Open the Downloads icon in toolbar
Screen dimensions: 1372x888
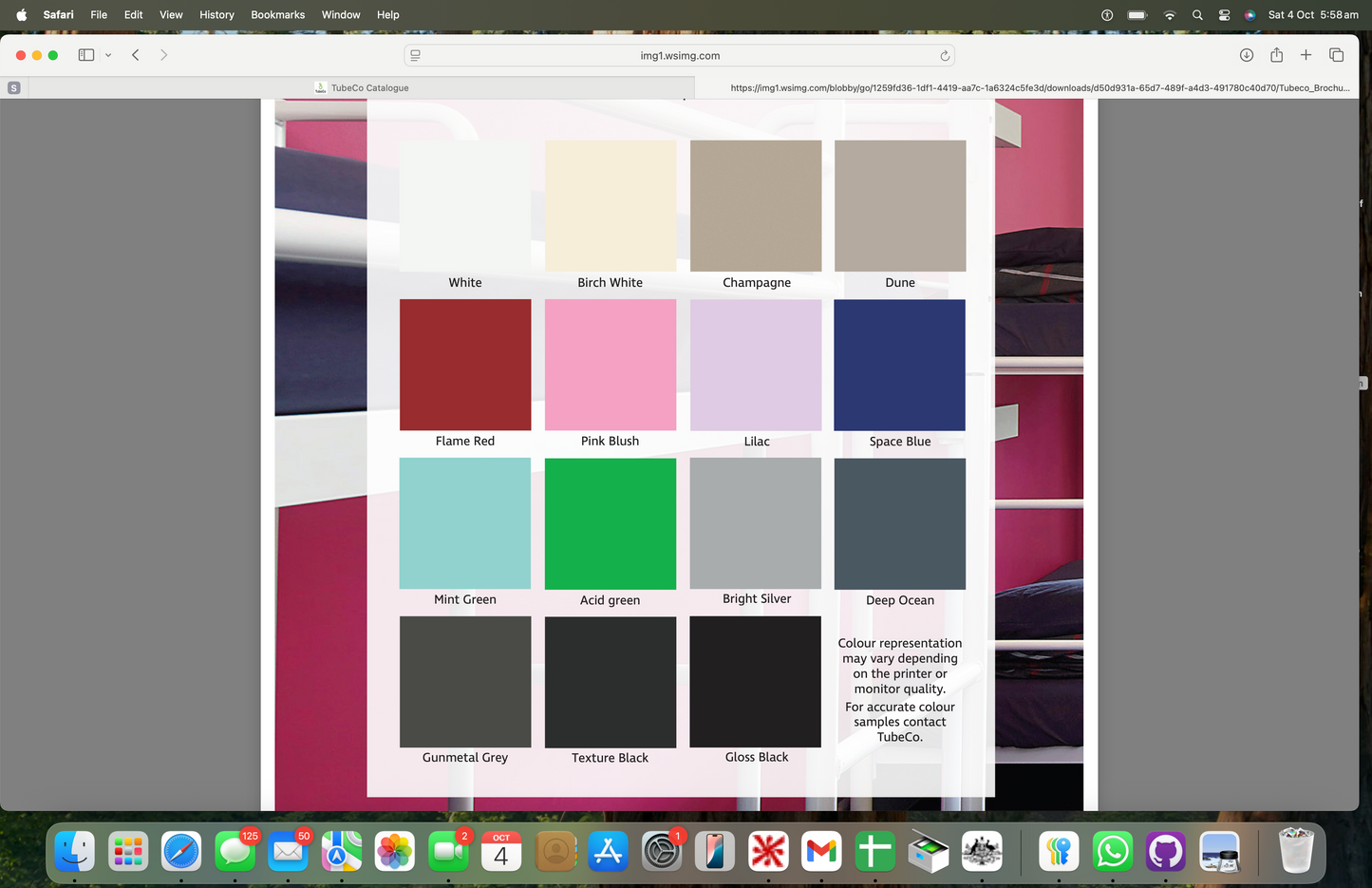pos(1247,55)
